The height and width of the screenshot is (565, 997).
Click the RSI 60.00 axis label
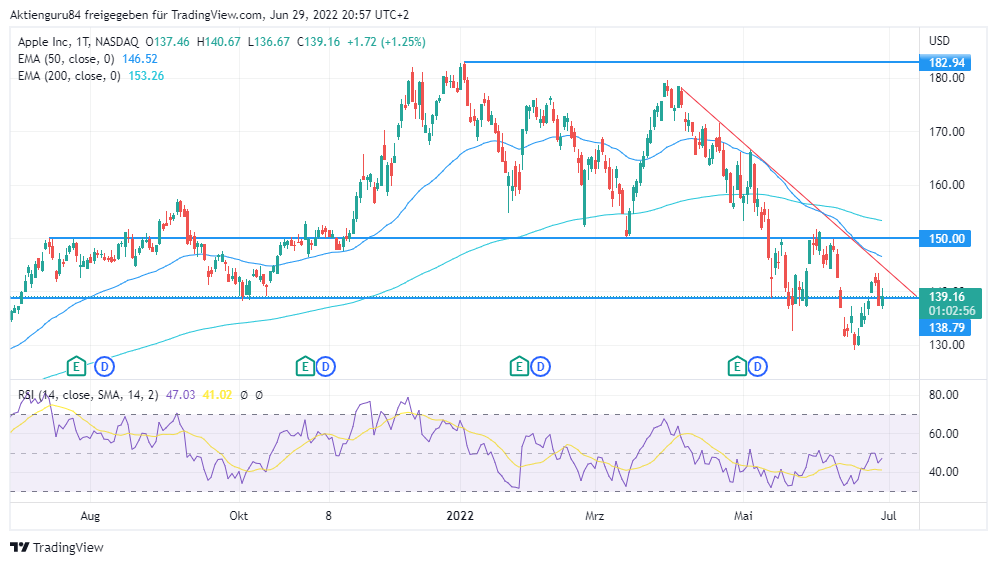pos(944,434)
